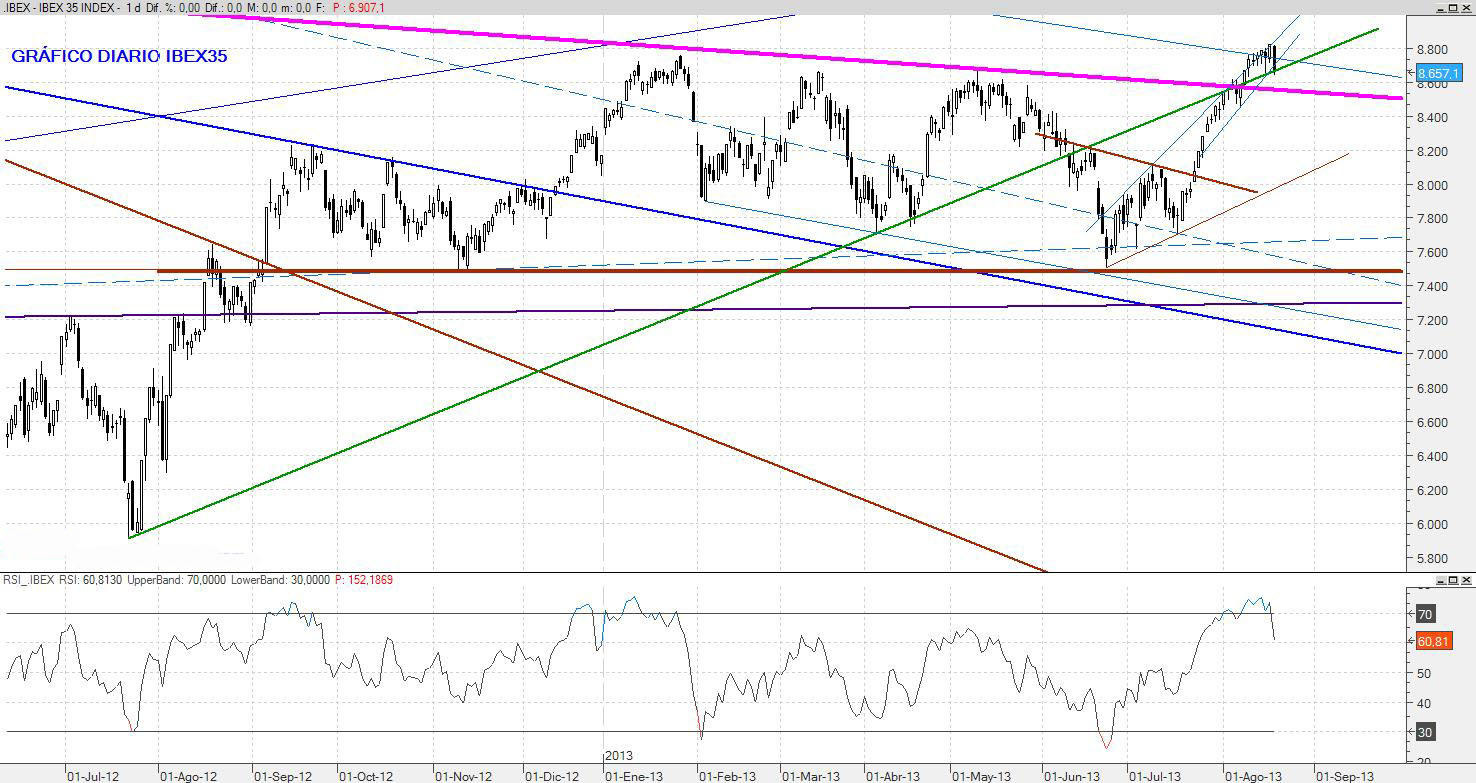Maximize the RSI indicator pane
This screenshot has height=783, width=1476.
(x=1452, y=580)
